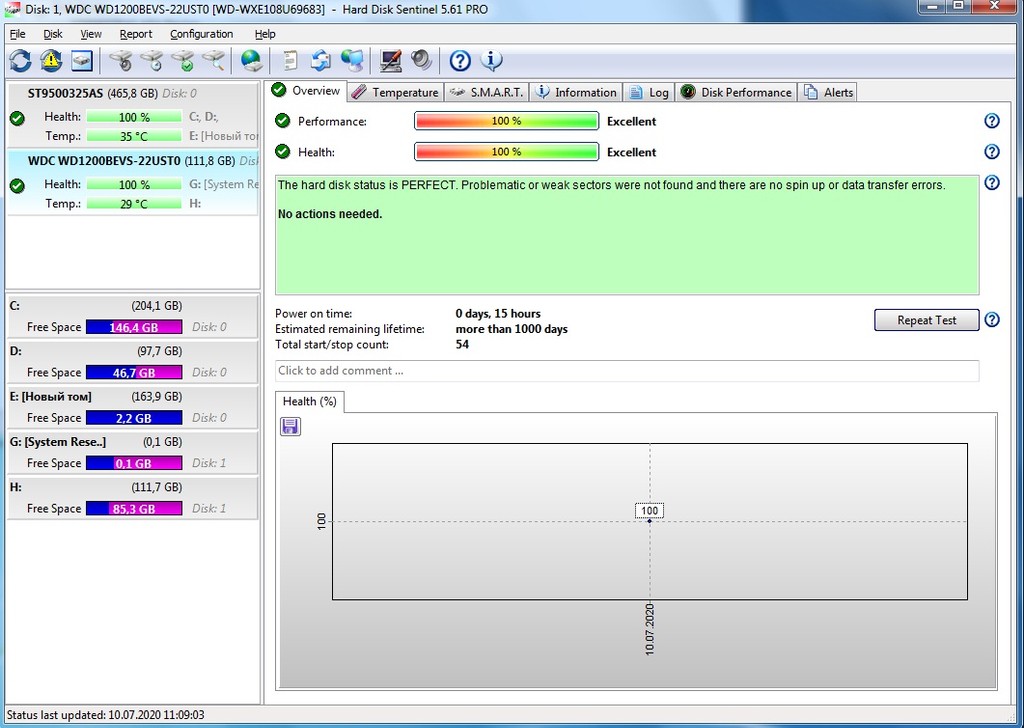Switch to the S.M.A.R.T. tab
1024x728 pixels.
coord(486,92)
